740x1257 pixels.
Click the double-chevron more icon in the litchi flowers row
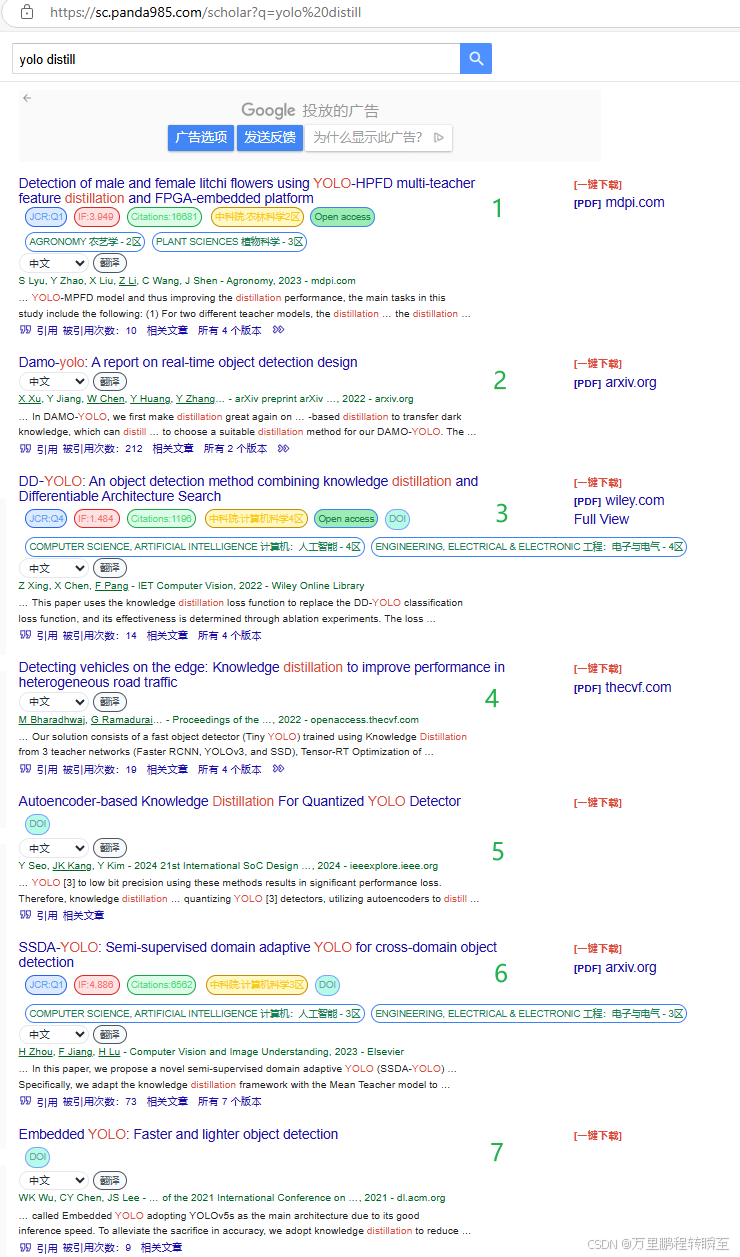(279, 329)
